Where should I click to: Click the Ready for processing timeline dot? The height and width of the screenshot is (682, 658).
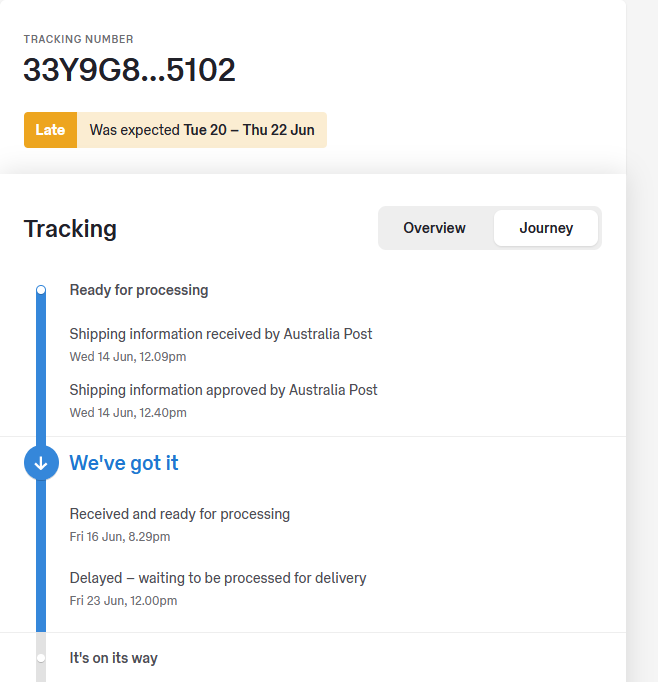pyautogui.click(x=41, y=290)
